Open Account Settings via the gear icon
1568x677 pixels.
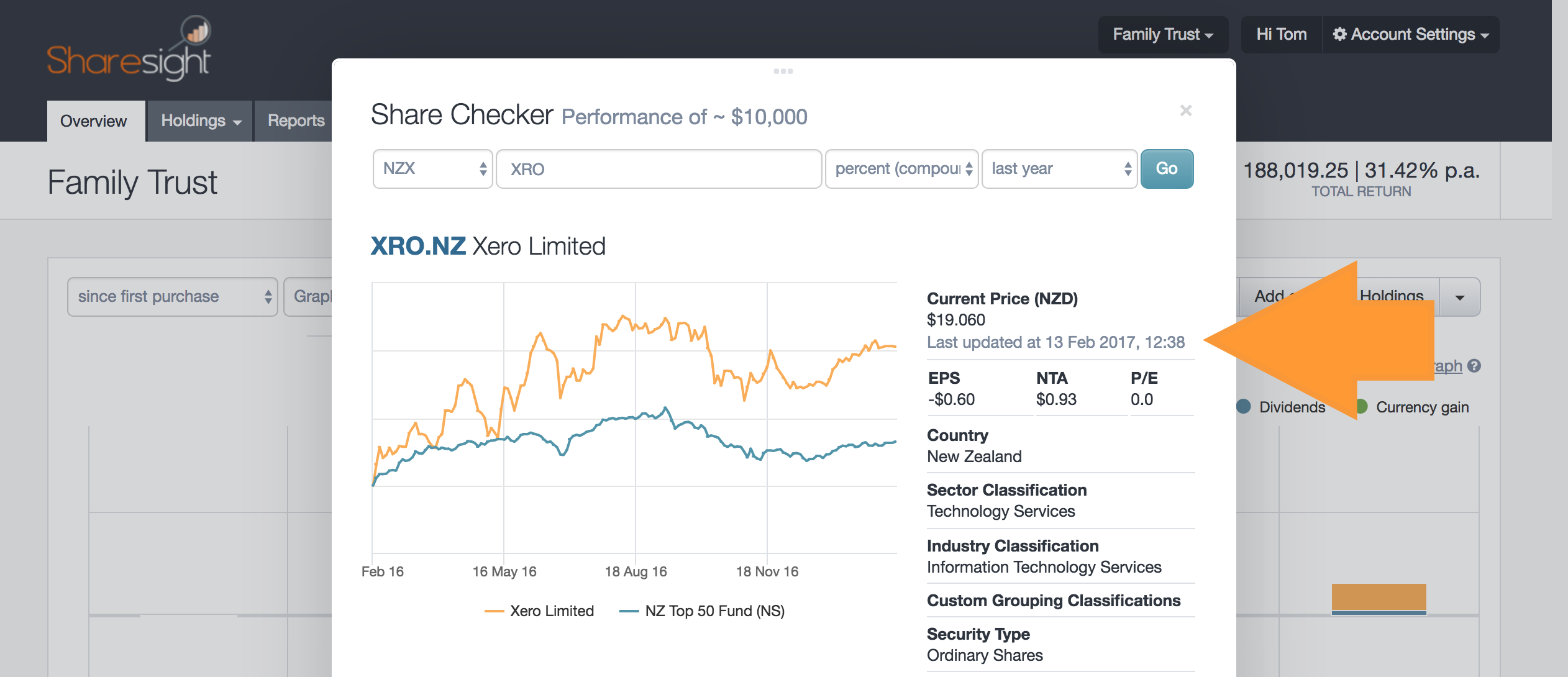[1340, 34]
